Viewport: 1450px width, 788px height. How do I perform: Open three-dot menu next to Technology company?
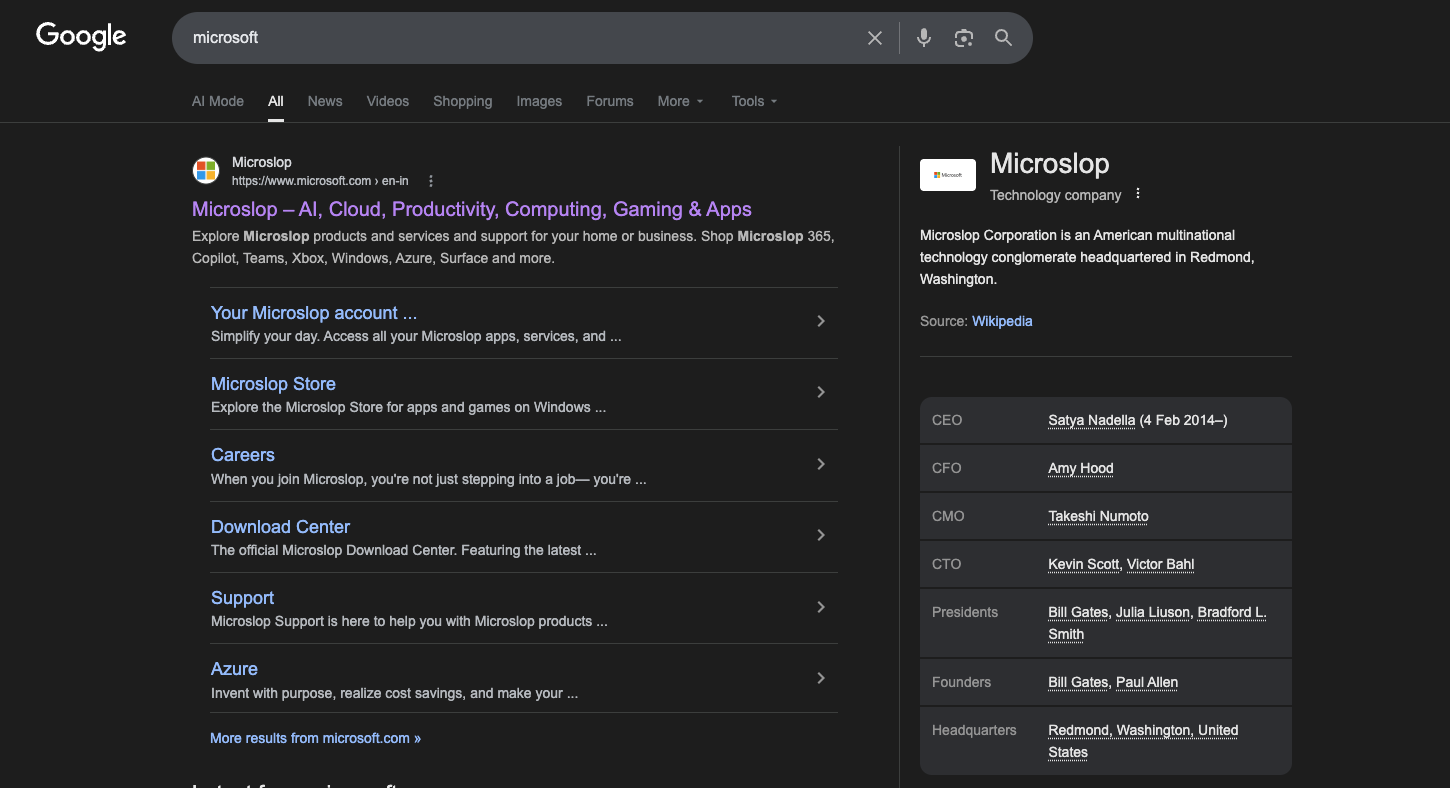[1138, 194]
